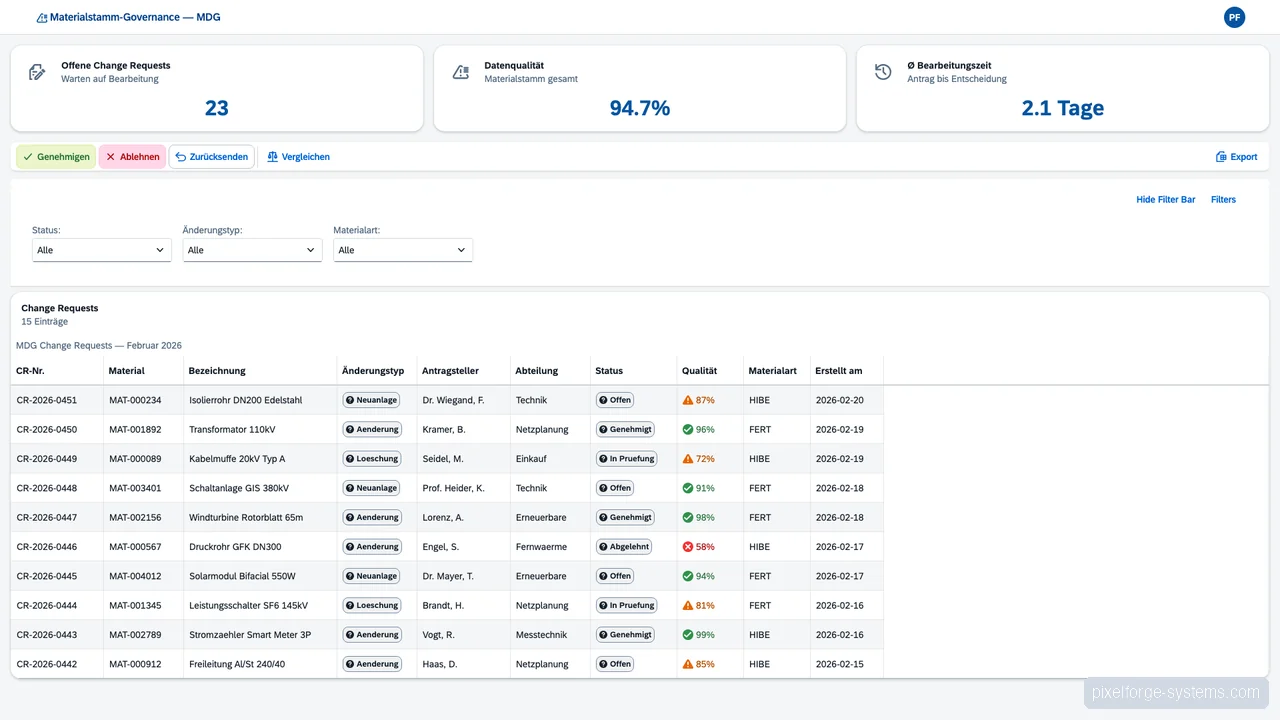Click the red error icon beside 58%
The height and width of the screenshot is (720, 1280).
click(x=688, y=547)
